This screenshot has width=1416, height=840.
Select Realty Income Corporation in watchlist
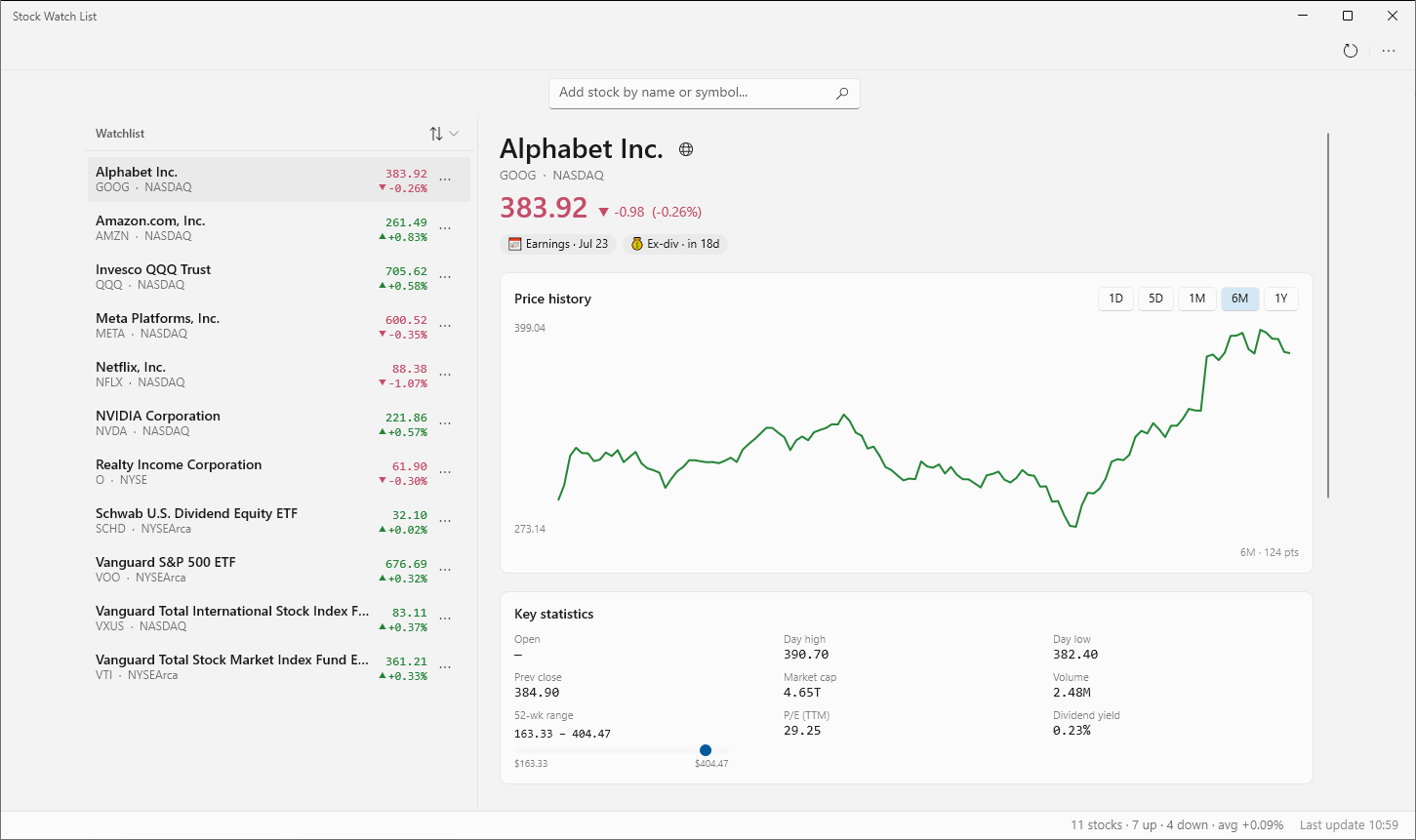pyautogui.click(x=279, y=472)
